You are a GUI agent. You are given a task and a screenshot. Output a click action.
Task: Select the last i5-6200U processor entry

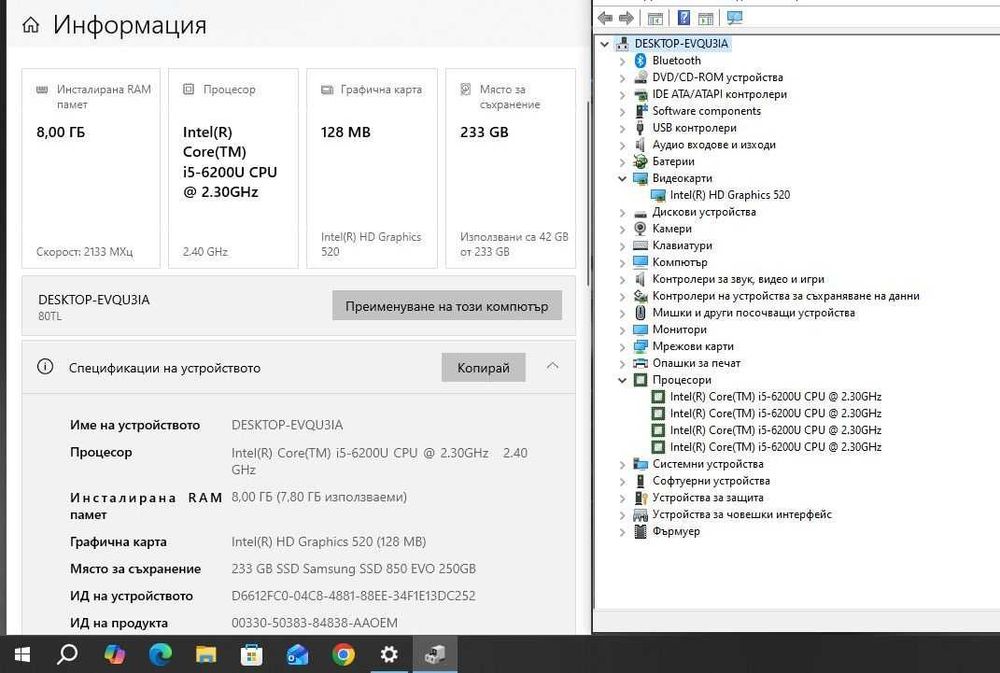tap(776, 447)
